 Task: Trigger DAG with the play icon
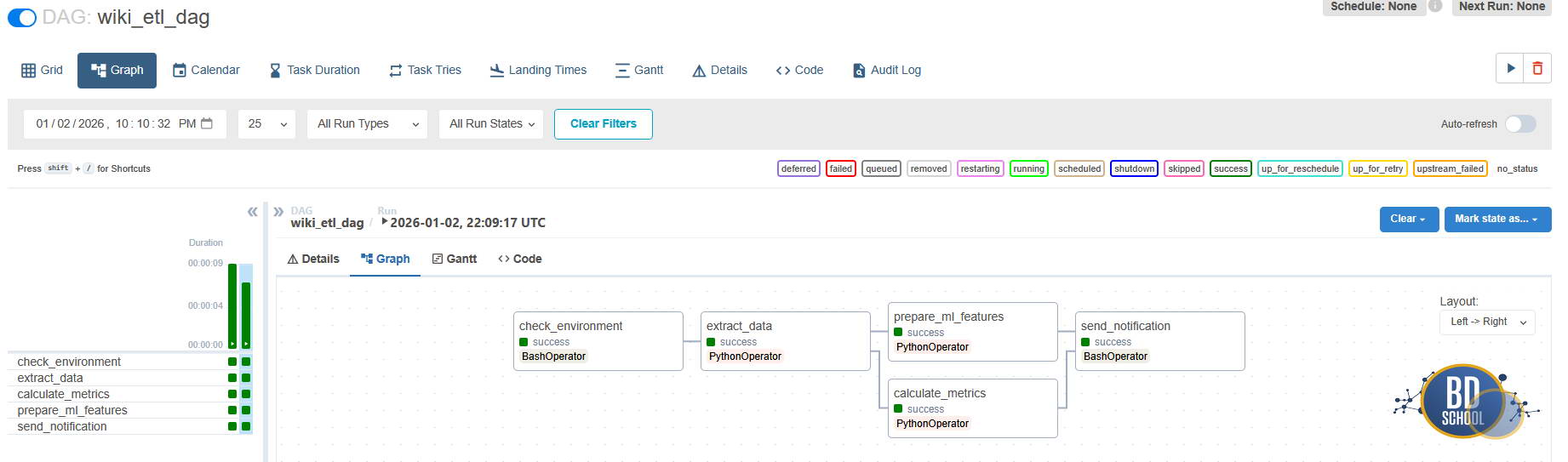point(1510,68)
